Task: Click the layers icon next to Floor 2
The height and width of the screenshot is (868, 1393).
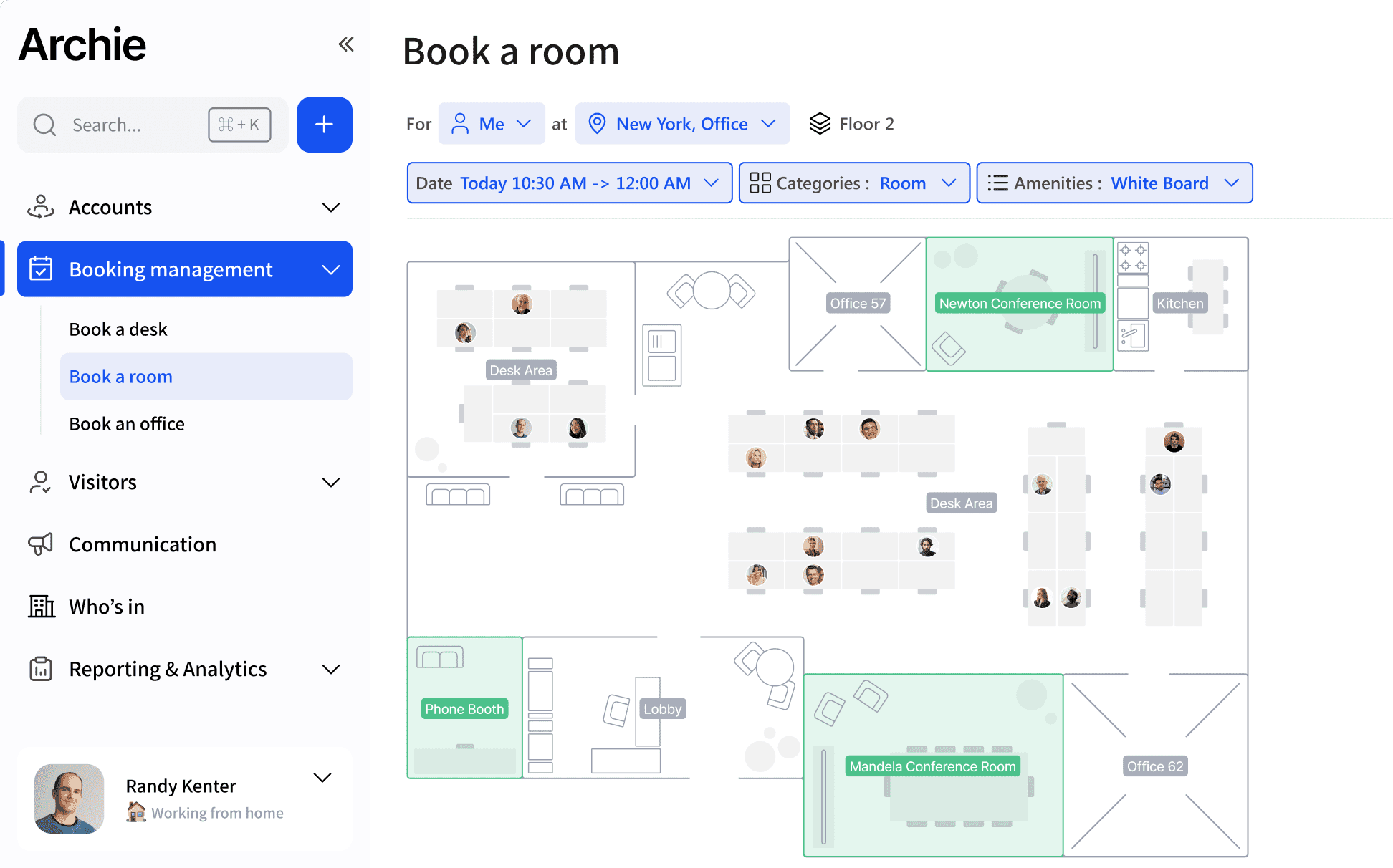Action: pyautogui.click(x=819, y=123)
